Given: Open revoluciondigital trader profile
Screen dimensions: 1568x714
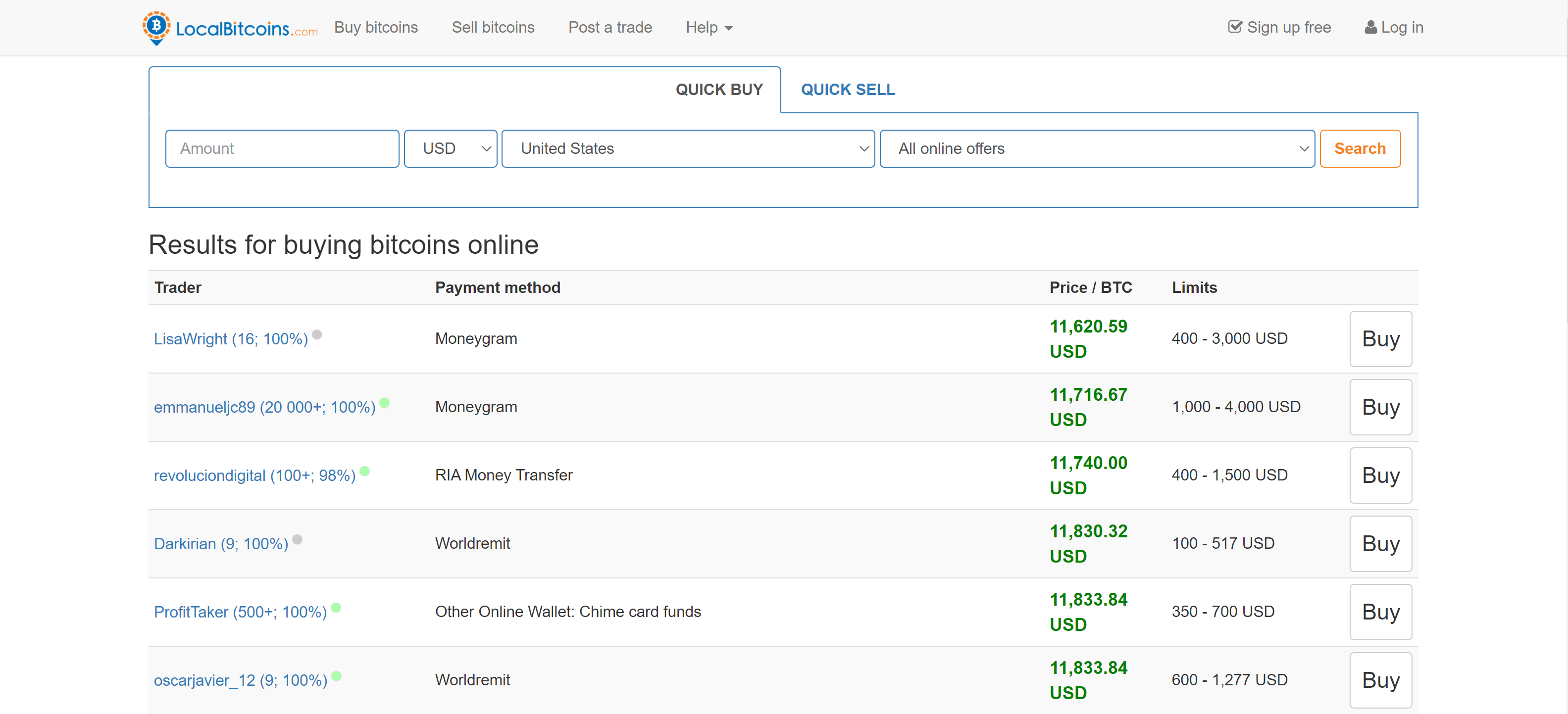Looking at the screenshot, I should (x=254, y=475).
